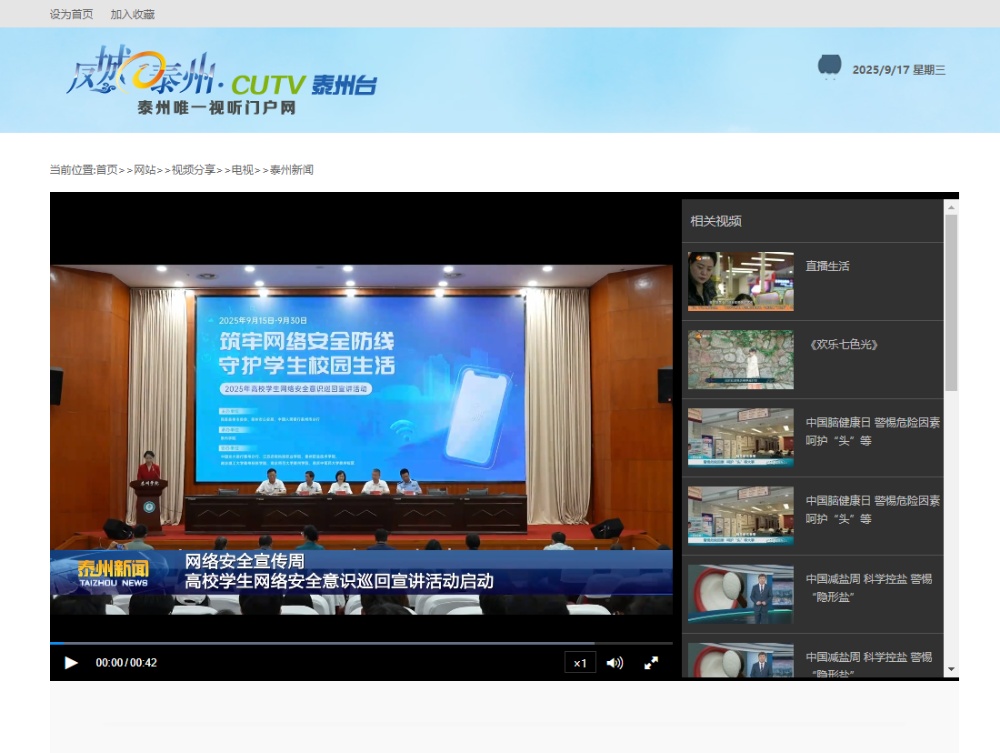Open the x1 playback speed selector
Viewport: 1000px width, 753px height.
click(580, 662)
